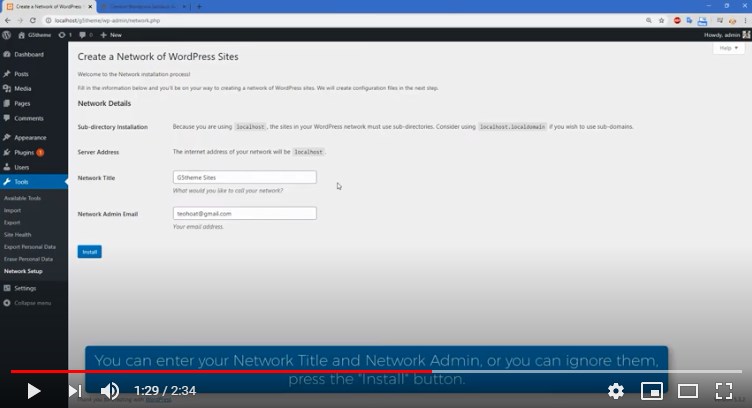This screenshot has height=408, width=752.
Task: Open Erase Personal Data link
Action: click(28, 259)
